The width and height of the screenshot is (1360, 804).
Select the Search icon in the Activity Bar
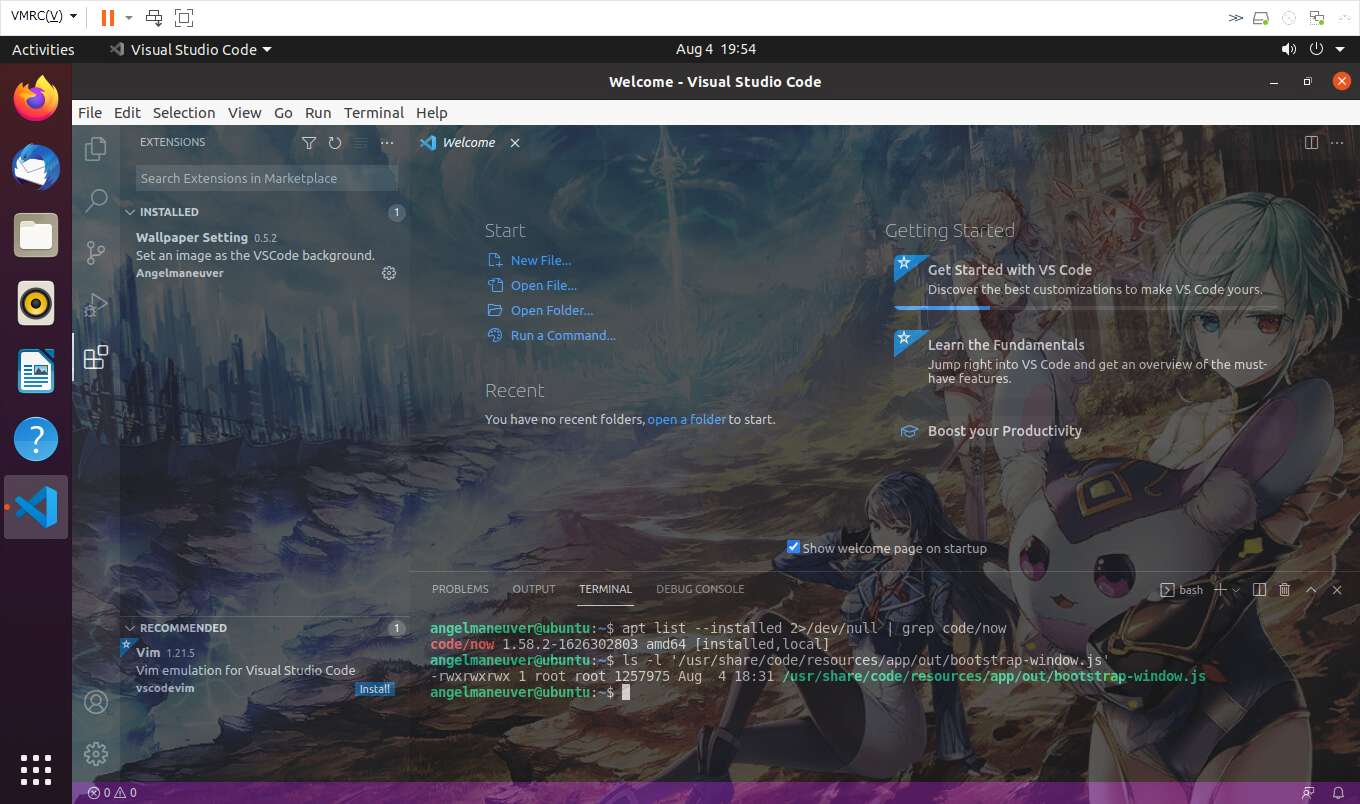(x=95, y=200)
